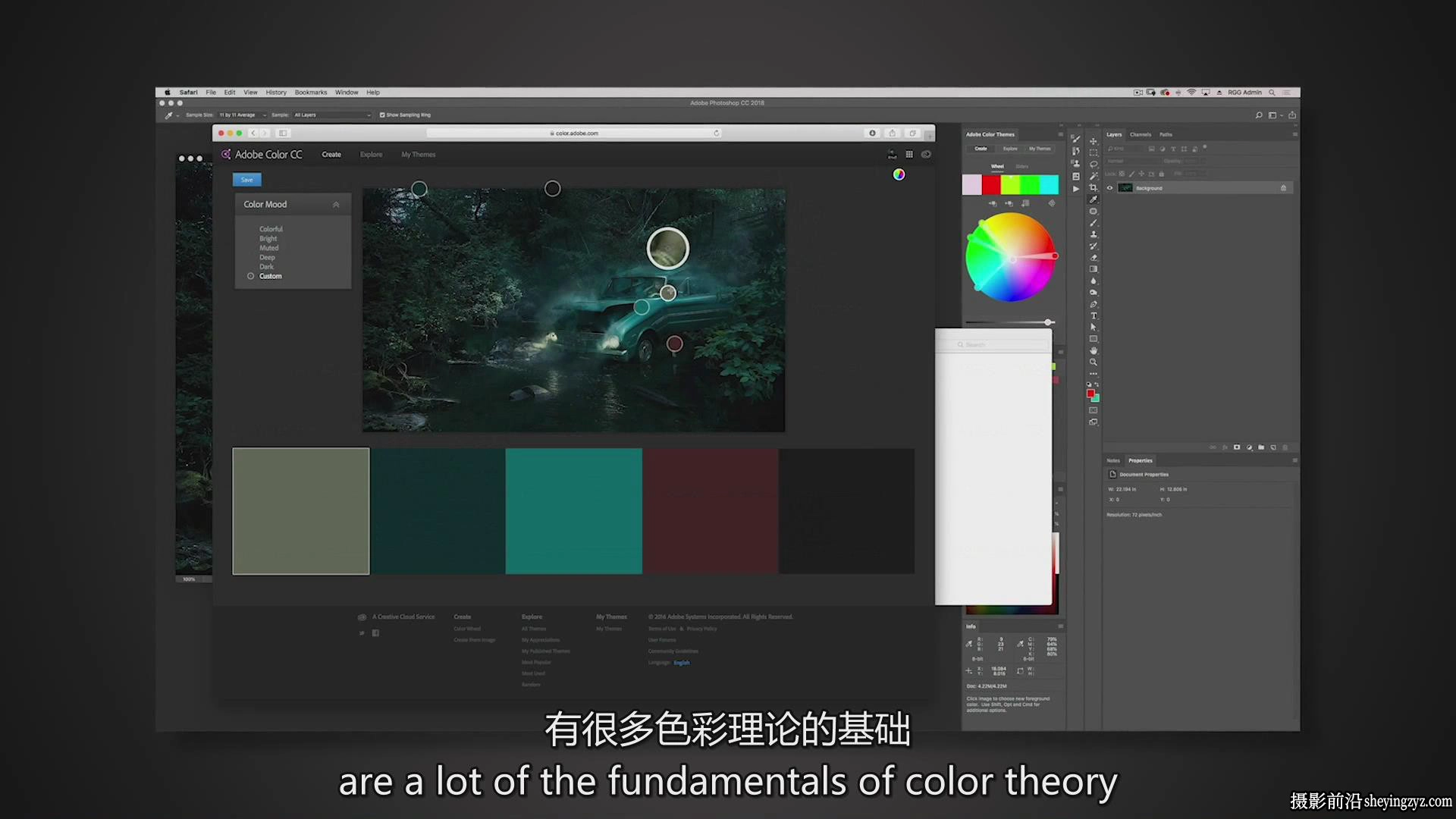Open the workspace switcher dropdown
1456x819 pixels.
[x=1275, y=115]
